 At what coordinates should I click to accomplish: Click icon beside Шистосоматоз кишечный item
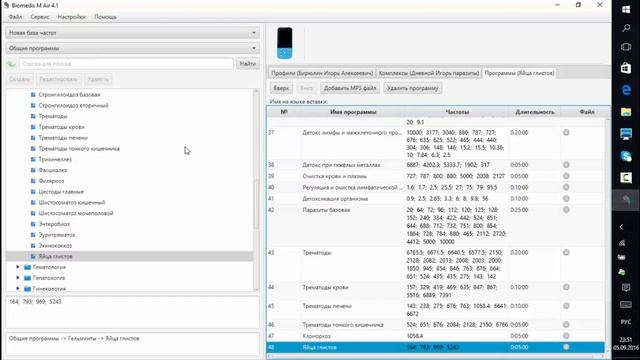tap(33, 202)
